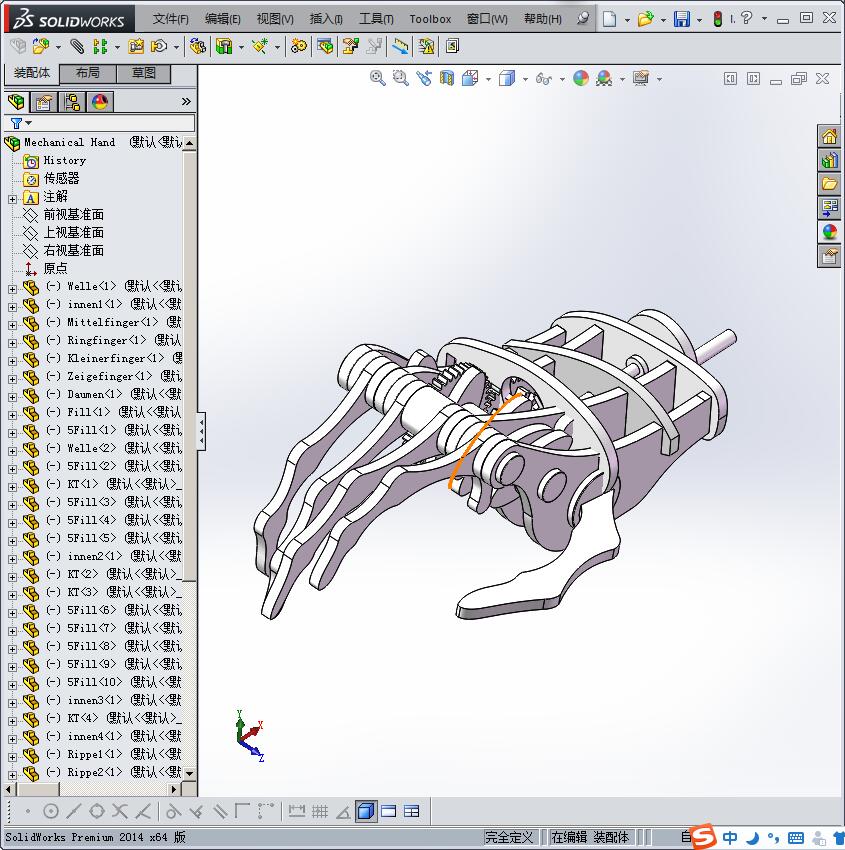Select the FeatureManager design tree tab icon
The image size is (845, 850).
click(16, 102)
